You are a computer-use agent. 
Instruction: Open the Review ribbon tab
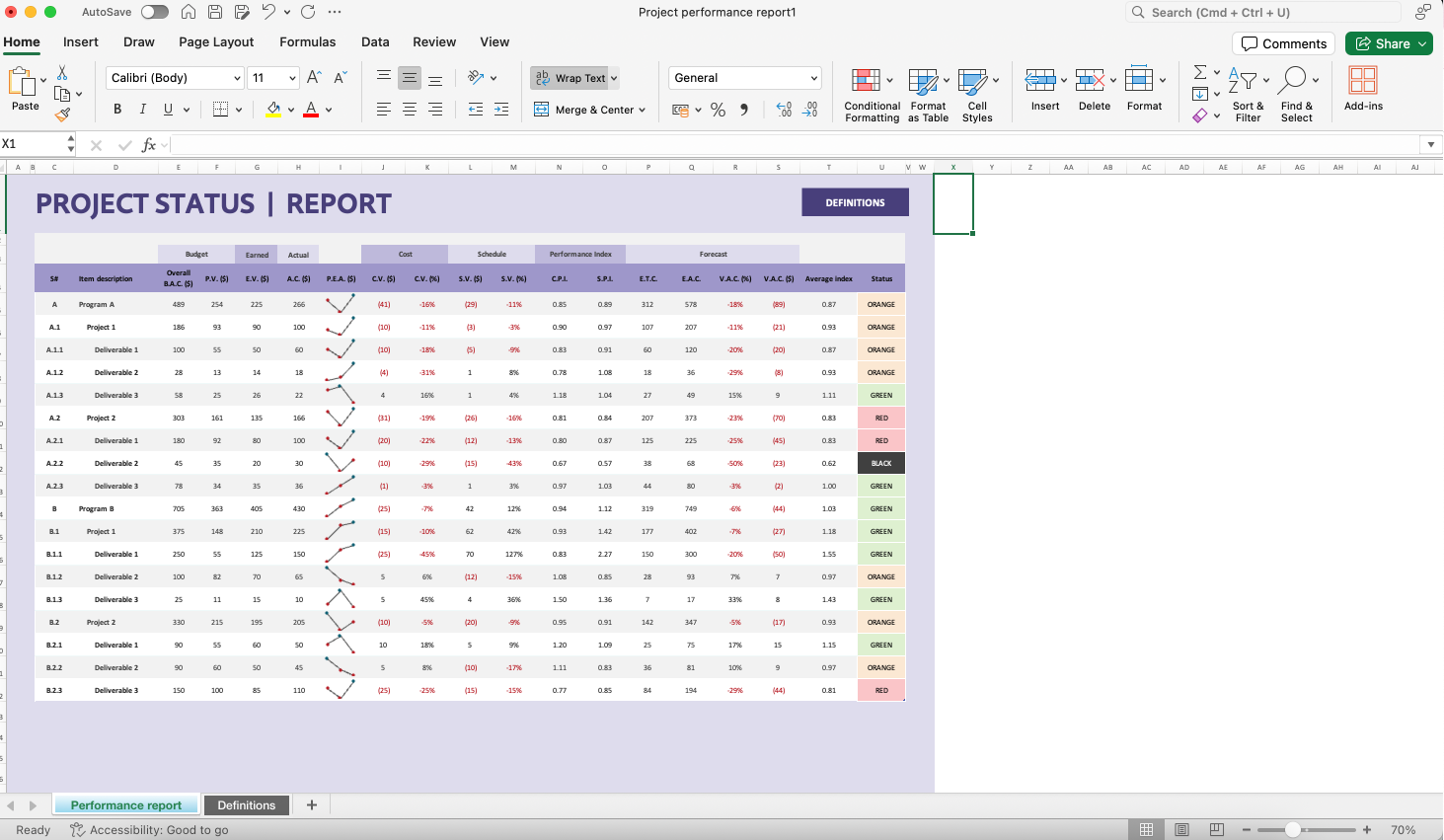[x=434, y=42]
